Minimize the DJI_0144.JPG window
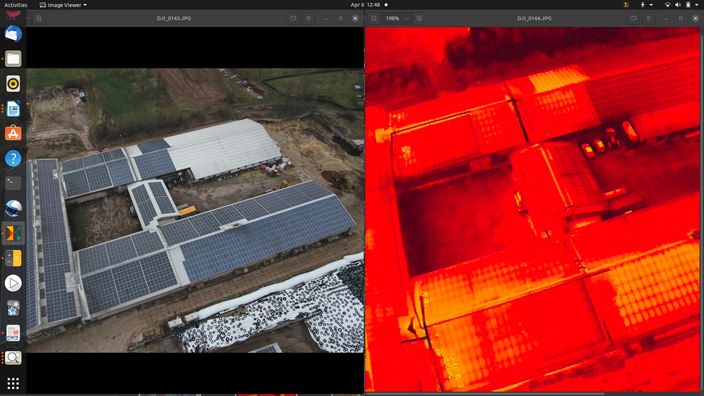 click(666, 18)
